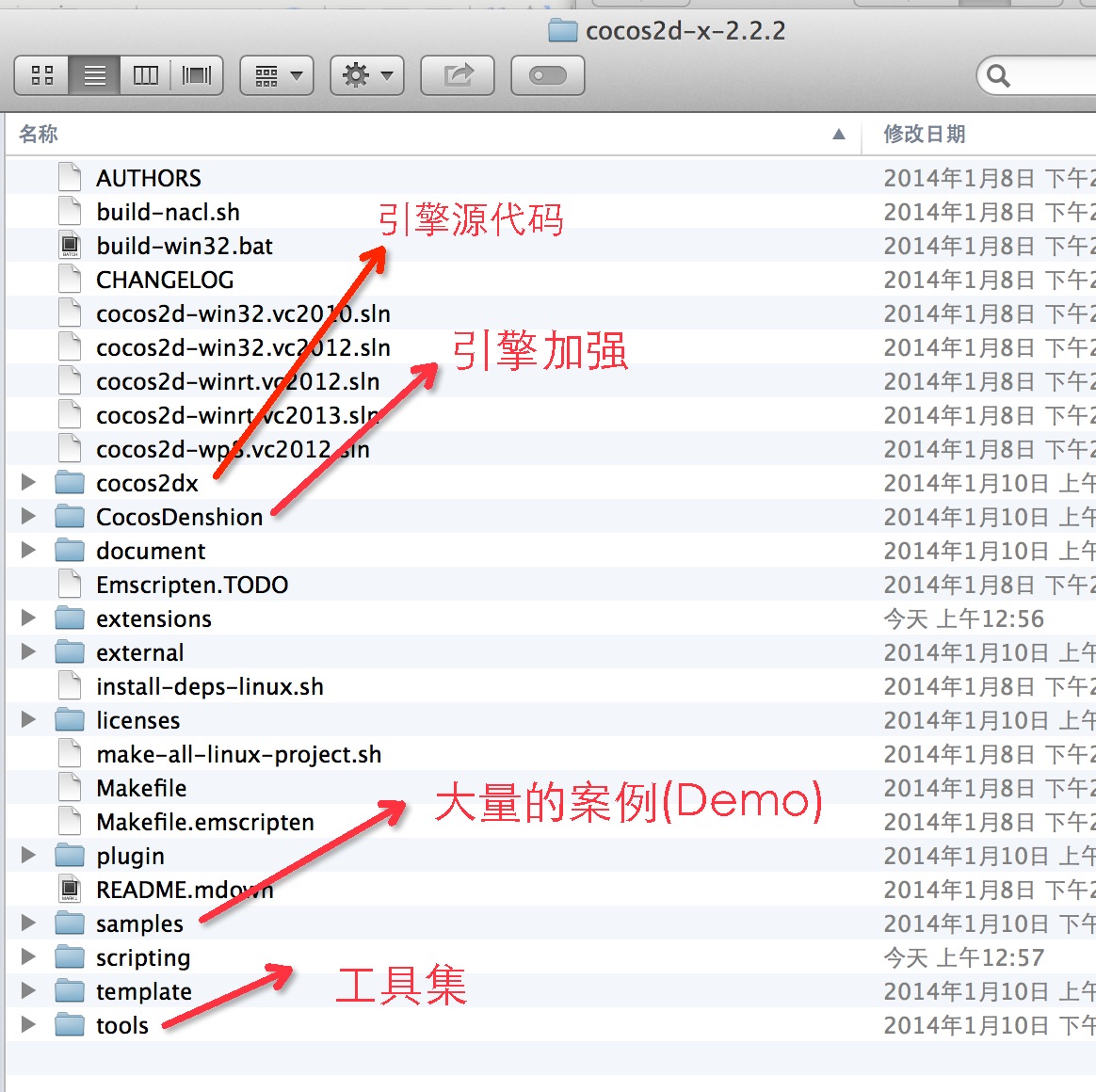Viewport: 1096px width, 1092px height.
Task: Click the extensions folder icon
Action: pos(69,618)
